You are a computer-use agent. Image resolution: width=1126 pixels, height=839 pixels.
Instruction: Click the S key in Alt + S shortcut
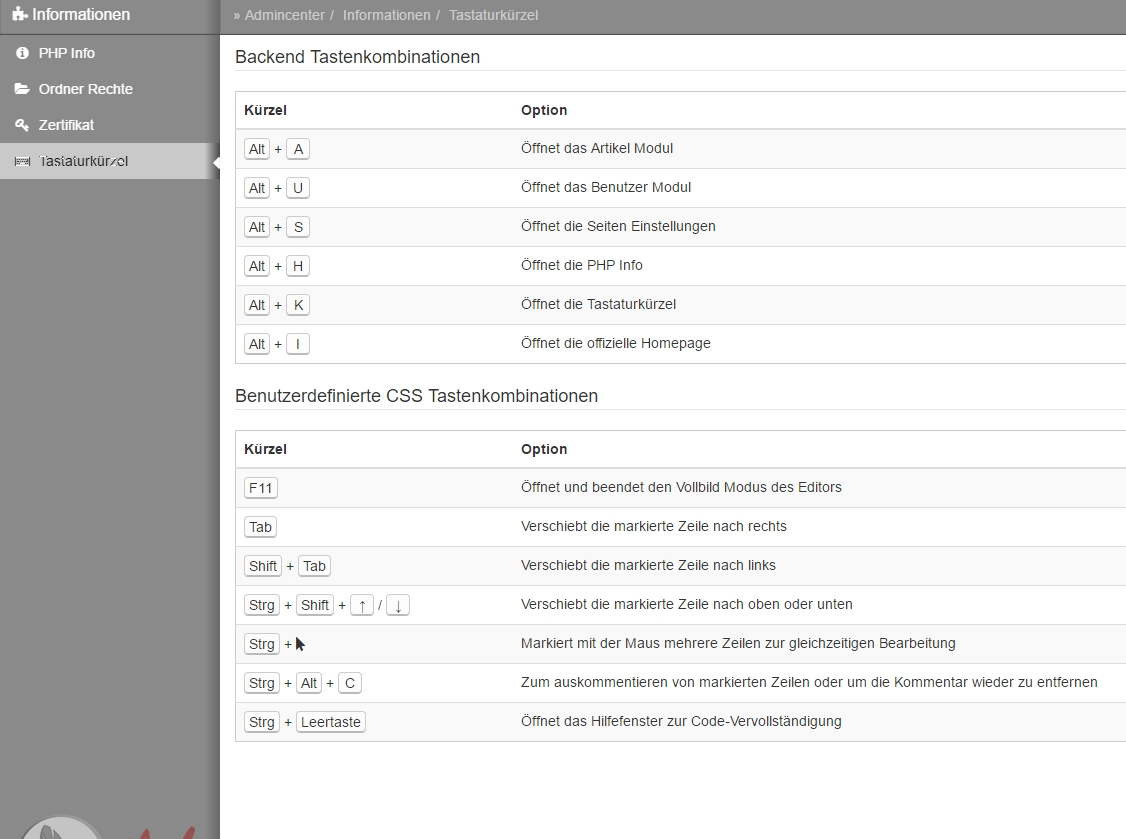point(298,227)
